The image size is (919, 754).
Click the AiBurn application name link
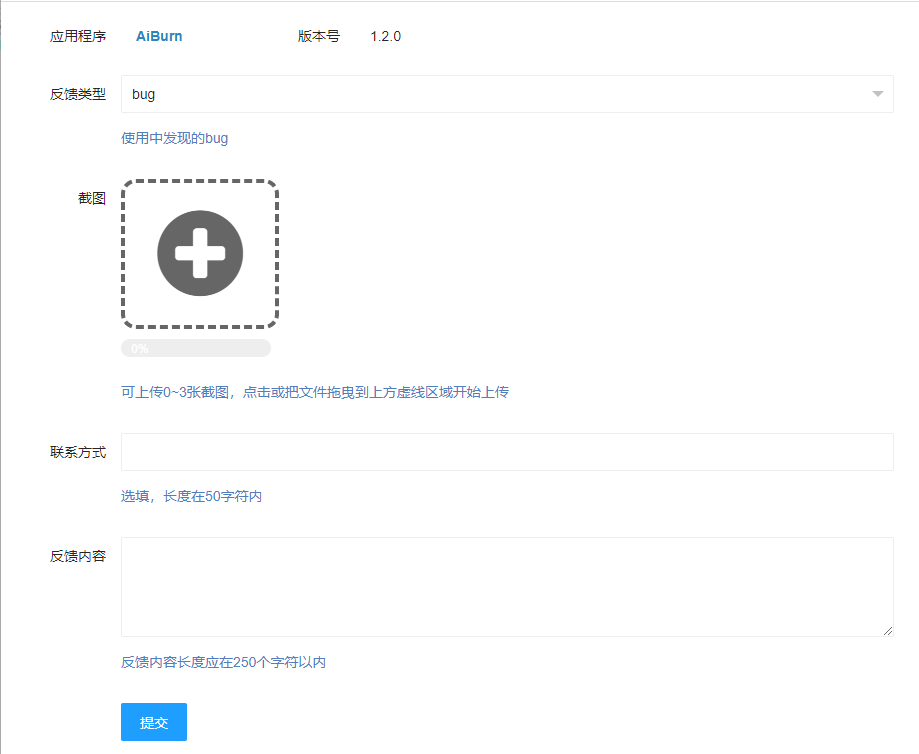[159, 37]
